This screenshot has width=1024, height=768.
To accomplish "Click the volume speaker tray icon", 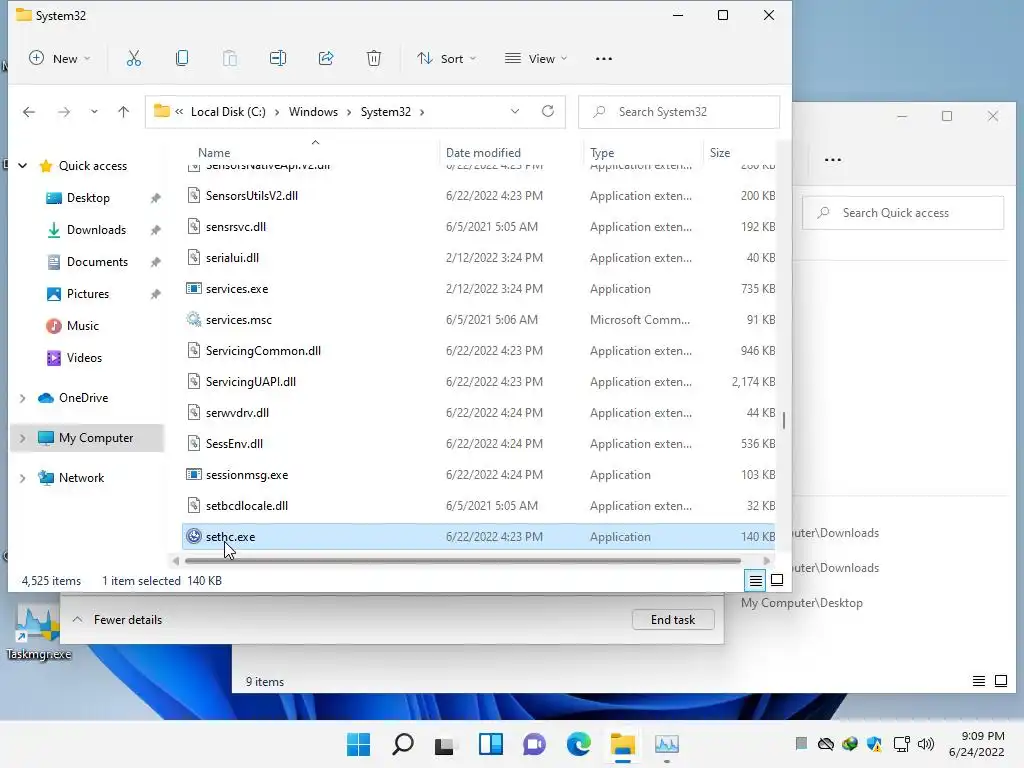I will click(926, 744).
